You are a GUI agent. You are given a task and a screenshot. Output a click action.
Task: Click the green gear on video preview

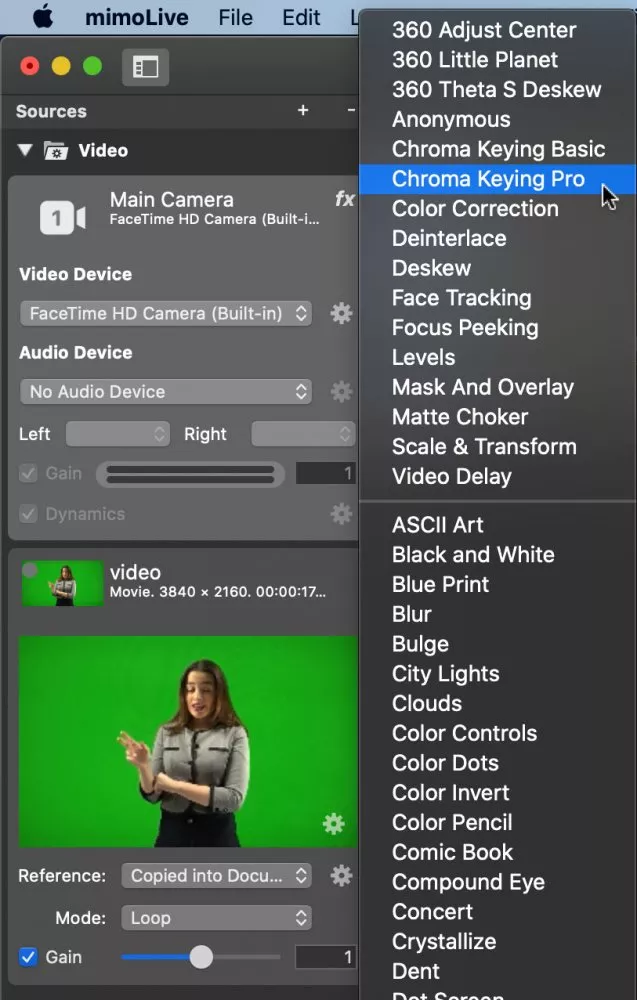coord(333,823)
